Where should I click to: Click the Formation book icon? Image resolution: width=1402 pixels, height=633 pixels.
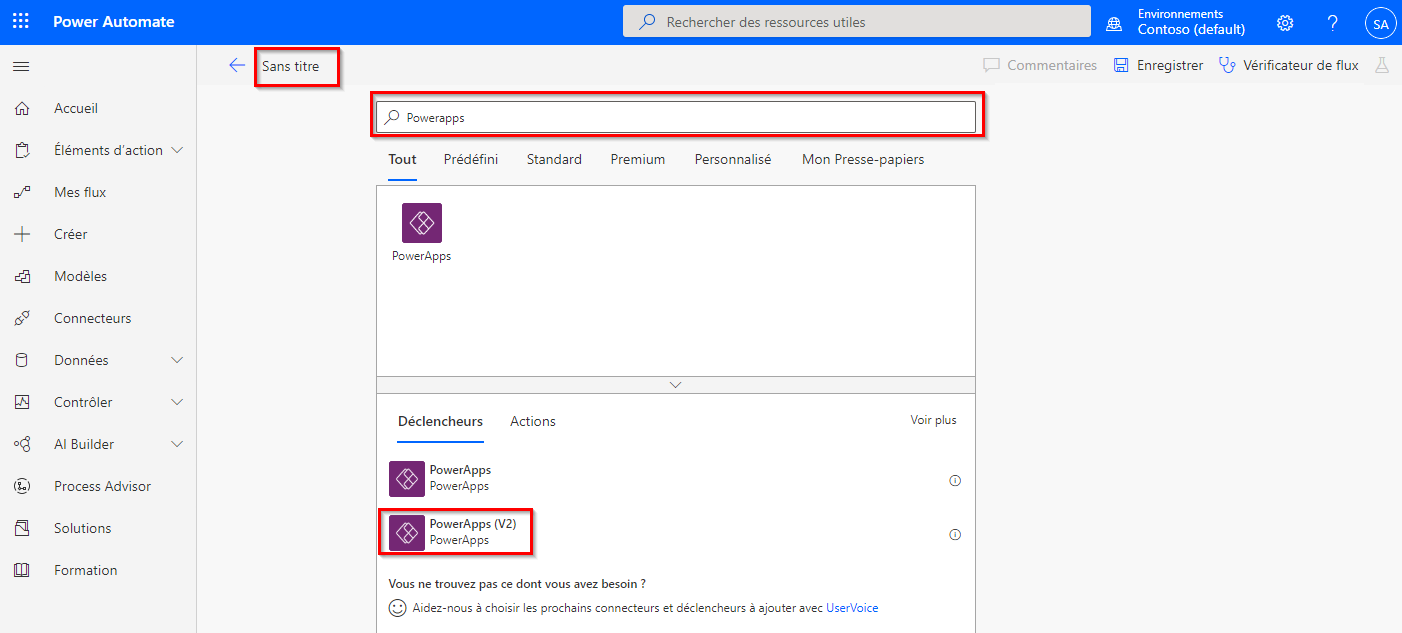(22, 570)
